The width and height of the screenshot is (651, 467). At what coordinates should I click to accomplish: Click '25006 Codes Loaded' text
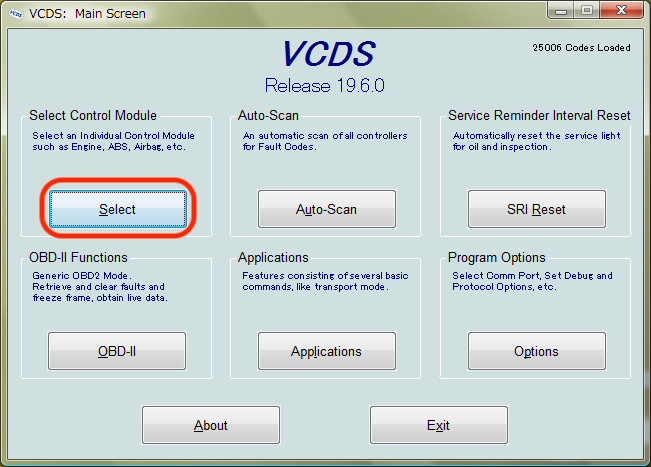click(x=581, y=48)
